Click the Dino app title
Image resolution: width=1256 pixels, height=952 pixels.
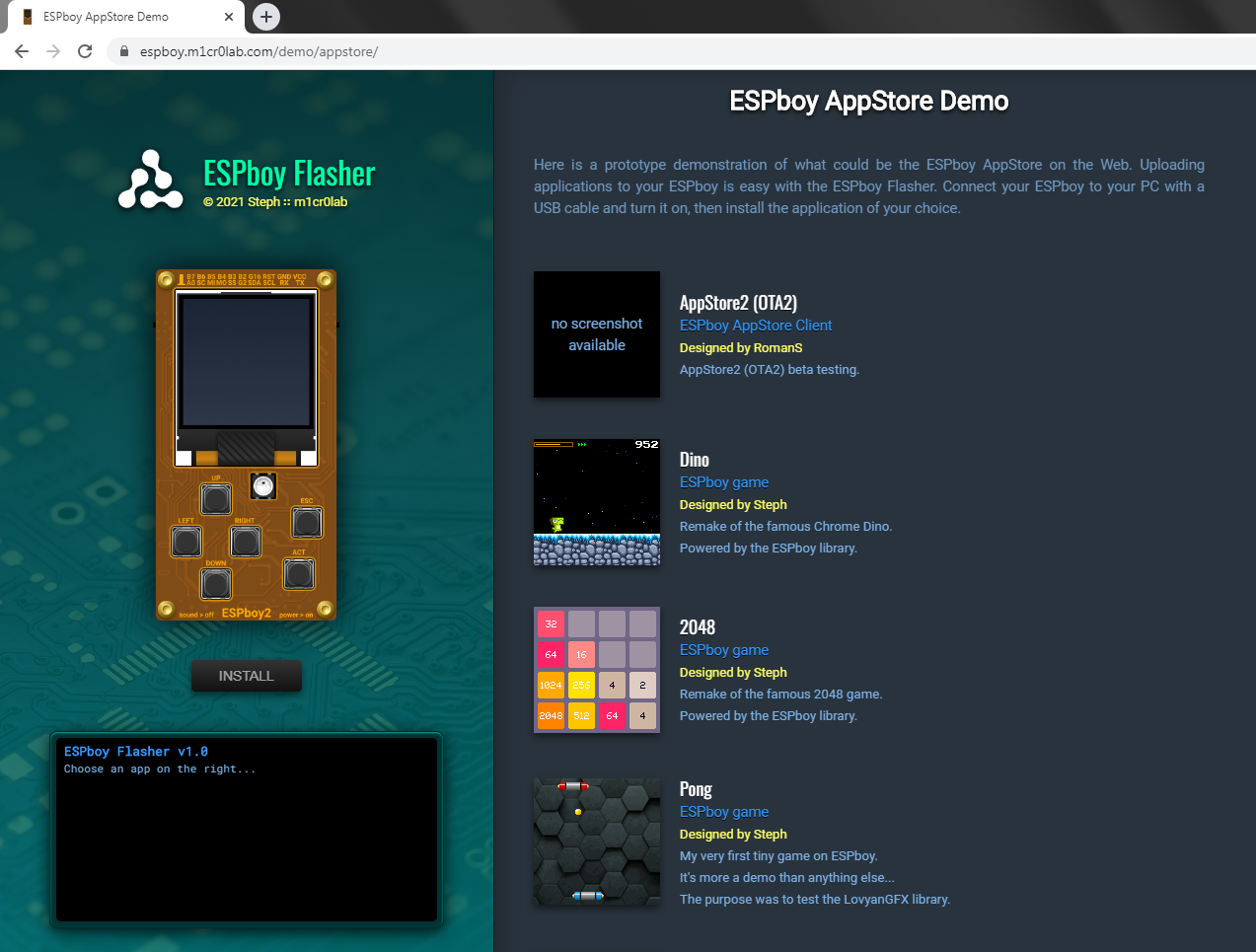point(695,460)
